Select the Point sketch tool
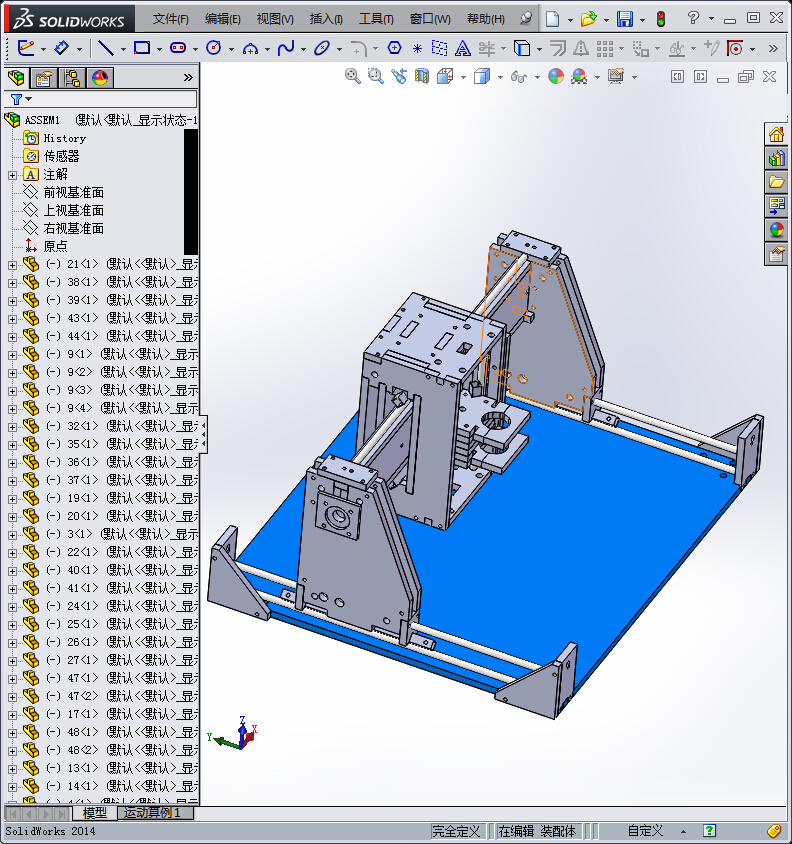The image size is (792, 844). point(417,49)
